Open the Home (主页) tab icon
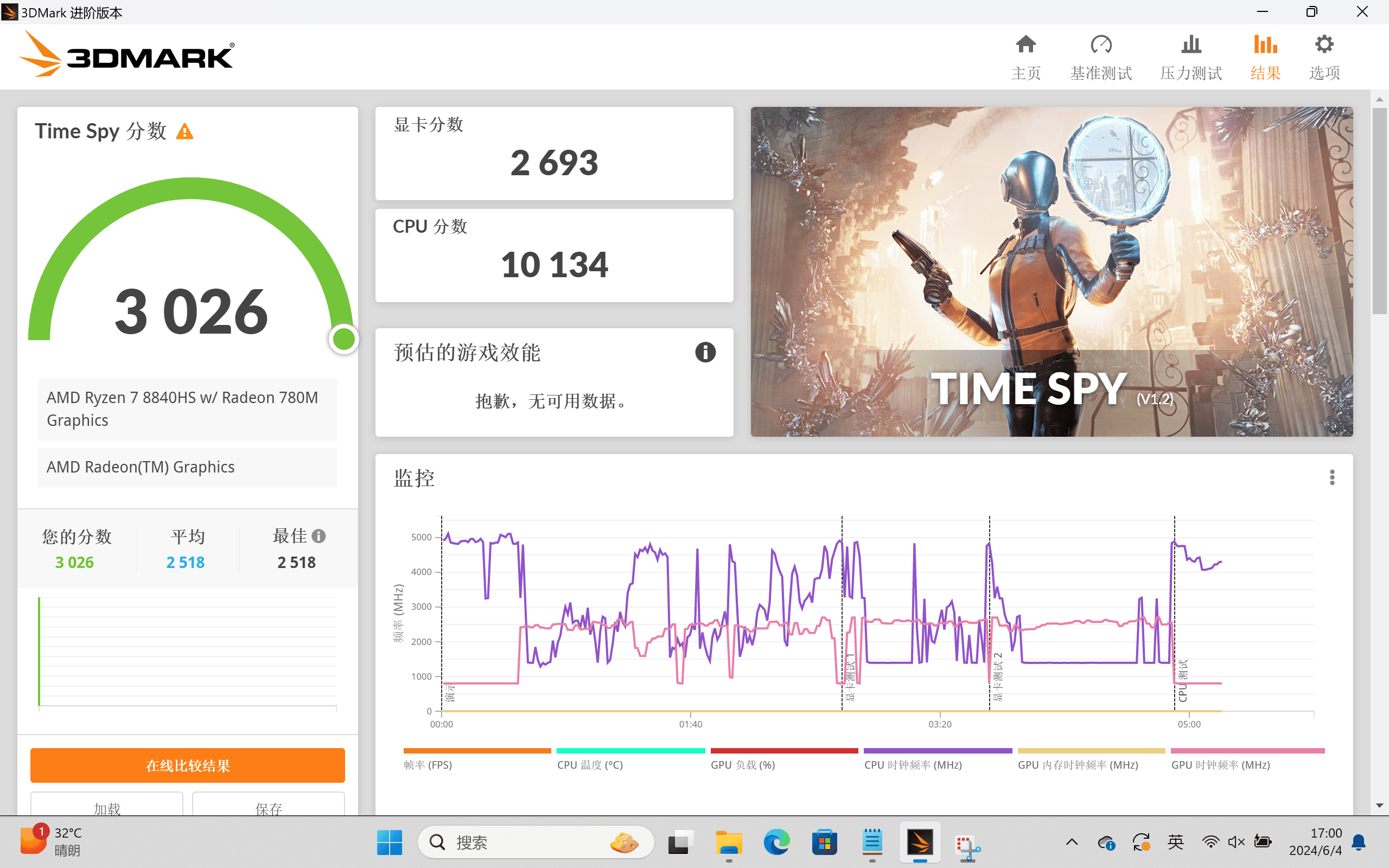This screenshot has width=1389, height=868. click(x=1025, y=45)
